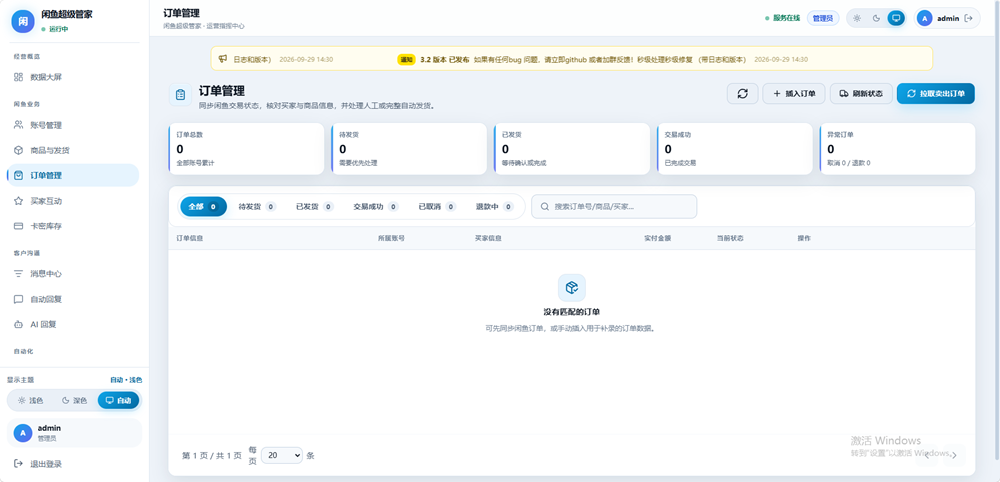Switch to the 待发货 filter tab
This screenshot has height=482, width=1000.
click(257, 207)
